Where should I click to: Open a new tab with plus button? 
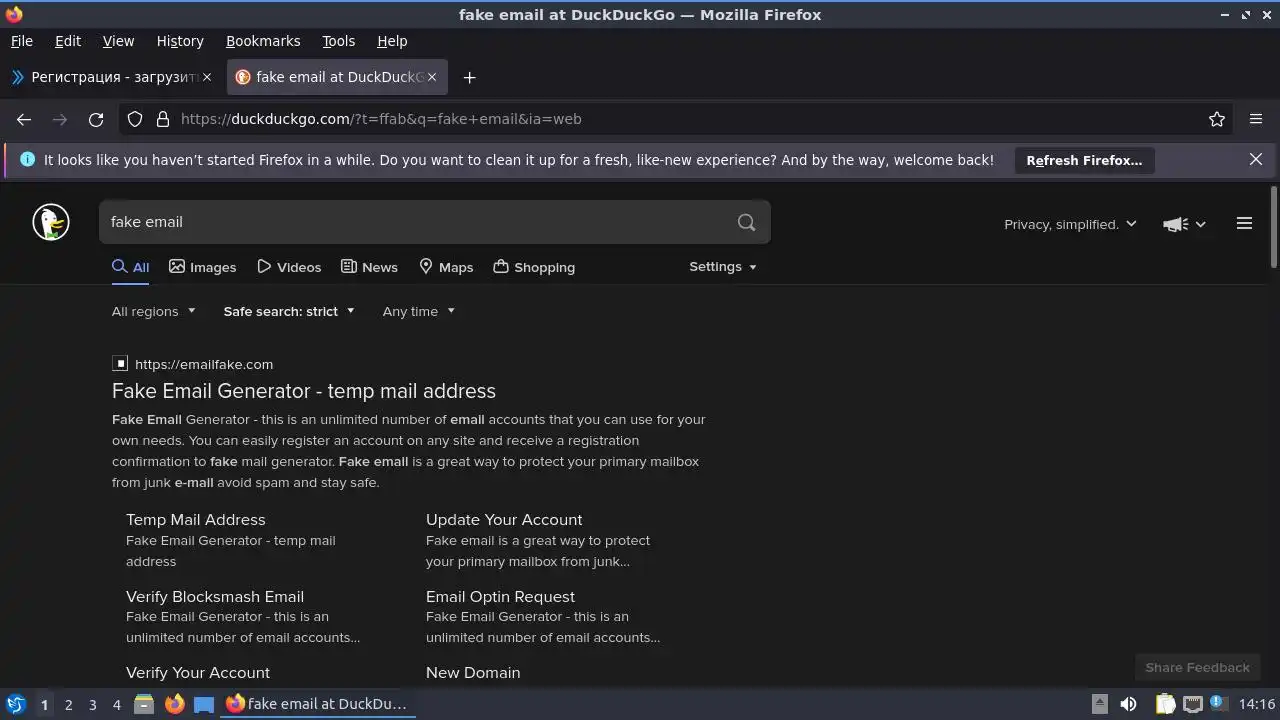click(x=469, y=77)
